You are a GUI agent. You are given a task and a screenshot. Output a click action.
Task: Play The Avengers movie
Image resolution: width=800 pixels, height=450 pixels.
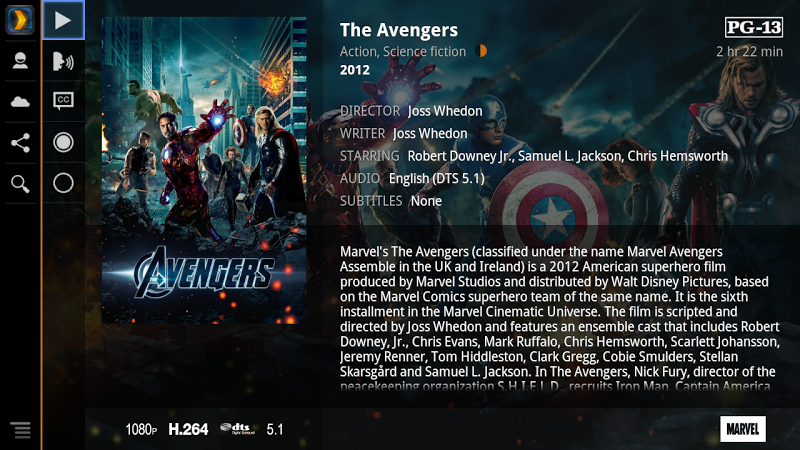click(x=63, y=20)
